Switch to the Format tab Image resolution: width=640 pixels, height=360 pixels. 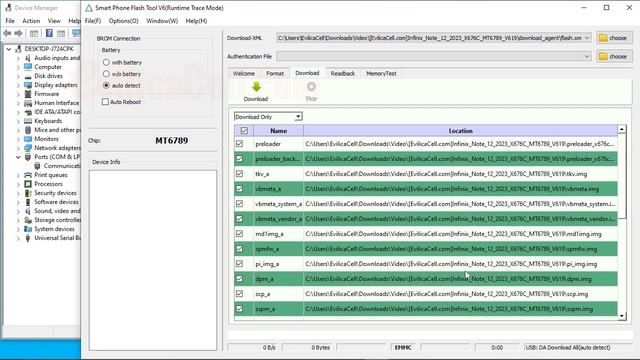point(275,73)
